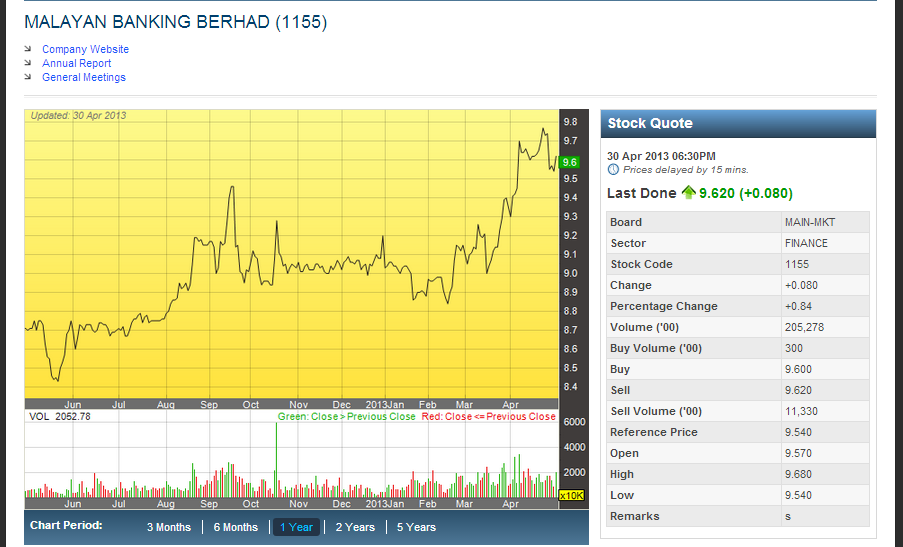Click the bullet arrow beside Company Website
The width and height of the screenshot is (903, 547).
point(28,49)
